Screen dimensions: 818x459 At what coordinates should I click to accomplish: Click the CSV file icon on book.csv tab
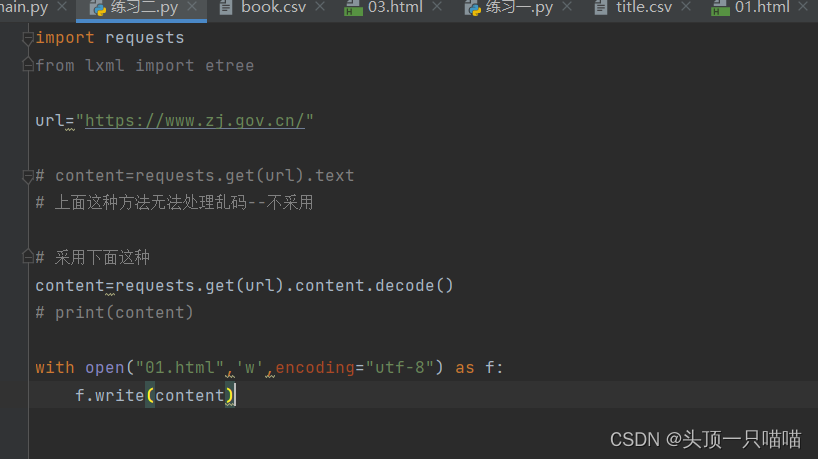225,7
